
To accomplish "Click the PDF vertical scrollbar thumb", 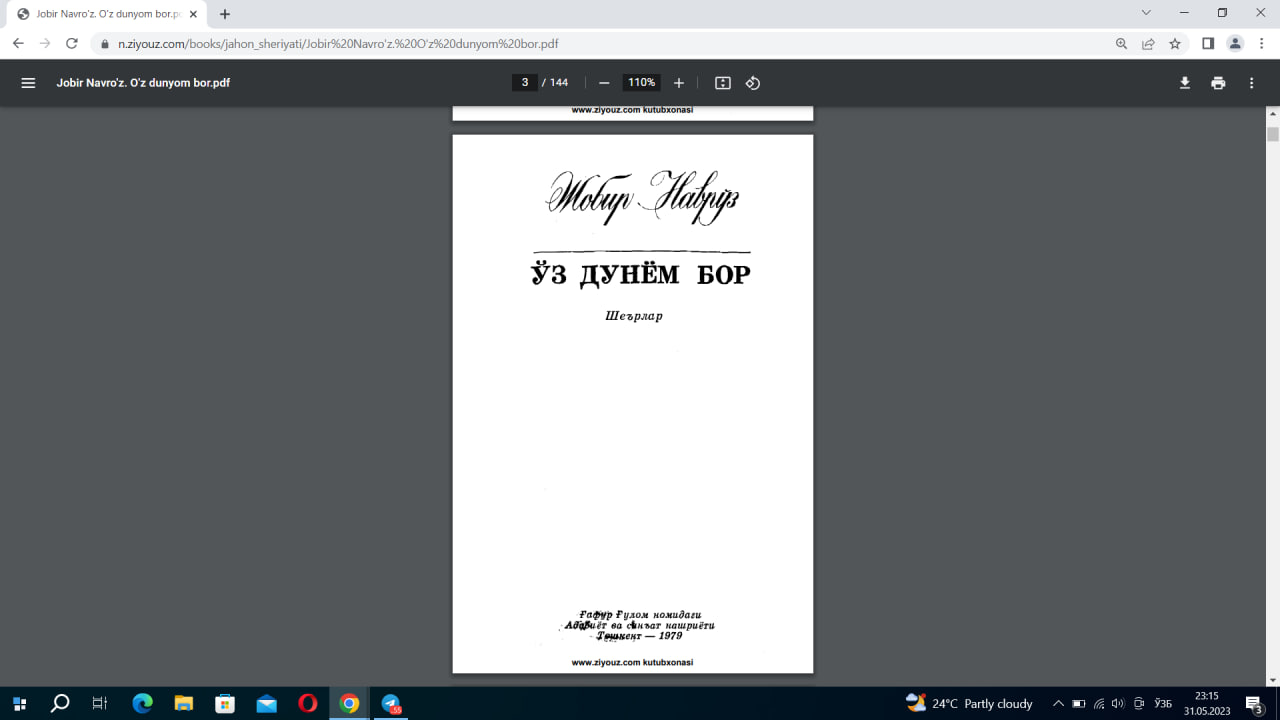I will (1273, 134).
